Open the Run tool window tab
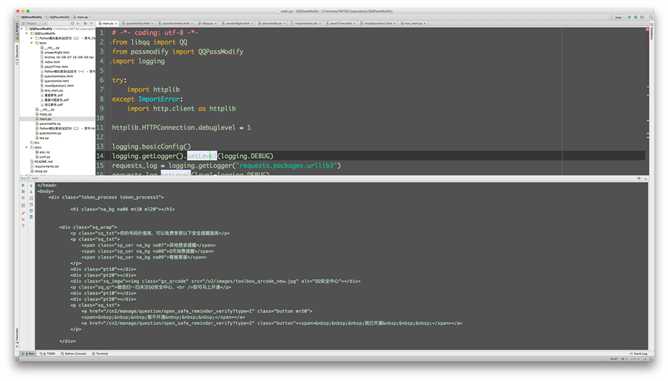This screenshot has height=381, width=668. click(29, 354)
